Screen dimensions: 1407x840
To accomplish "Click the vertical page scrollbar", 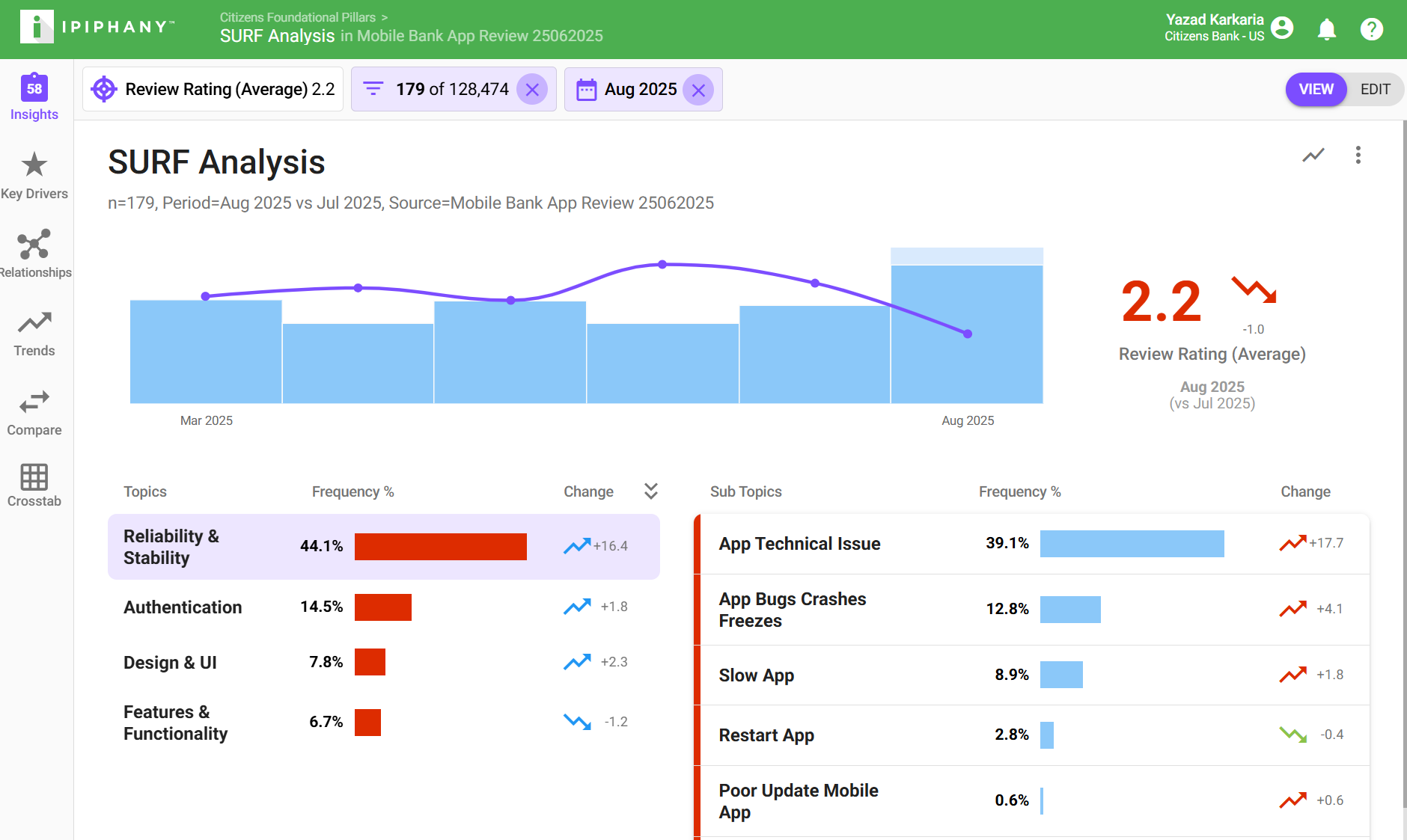I will (x=1404, y=464).
